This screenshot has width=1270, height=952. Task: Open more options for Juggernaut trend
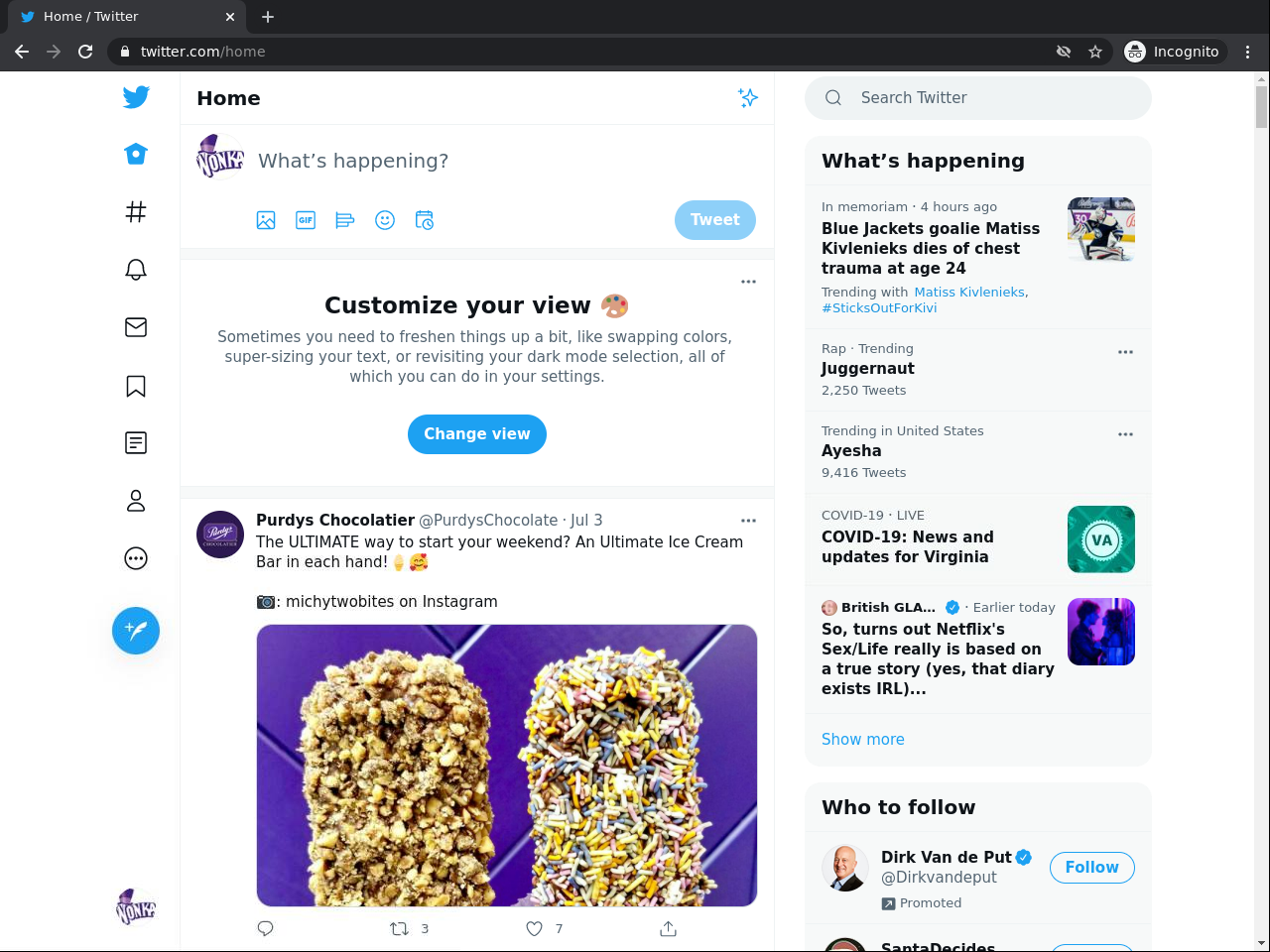(x=1125, y=352)
